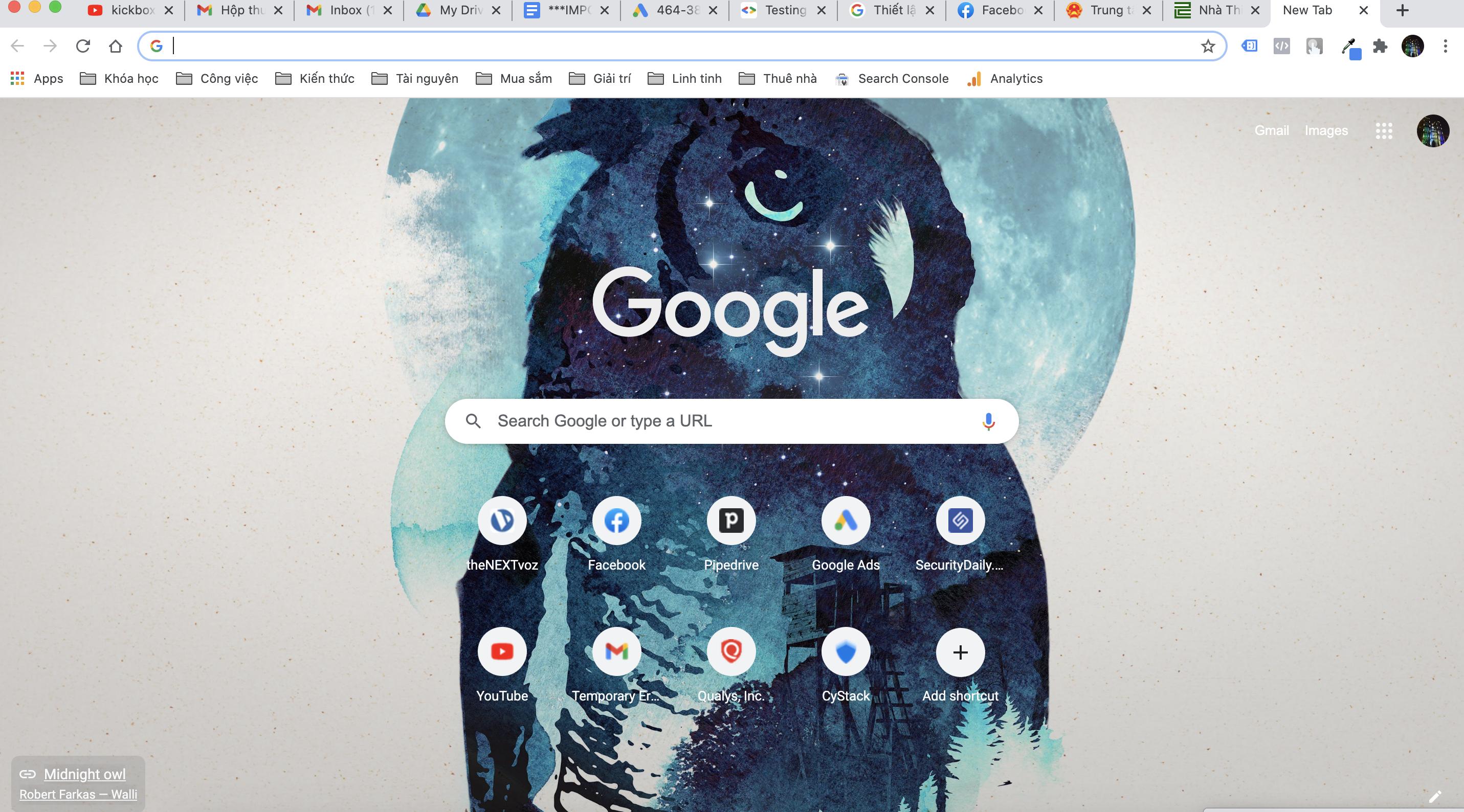Expand the Thuê nhà bookmark folder
This screenshot has width=1464, height=812.
click(x=777, y=78)
